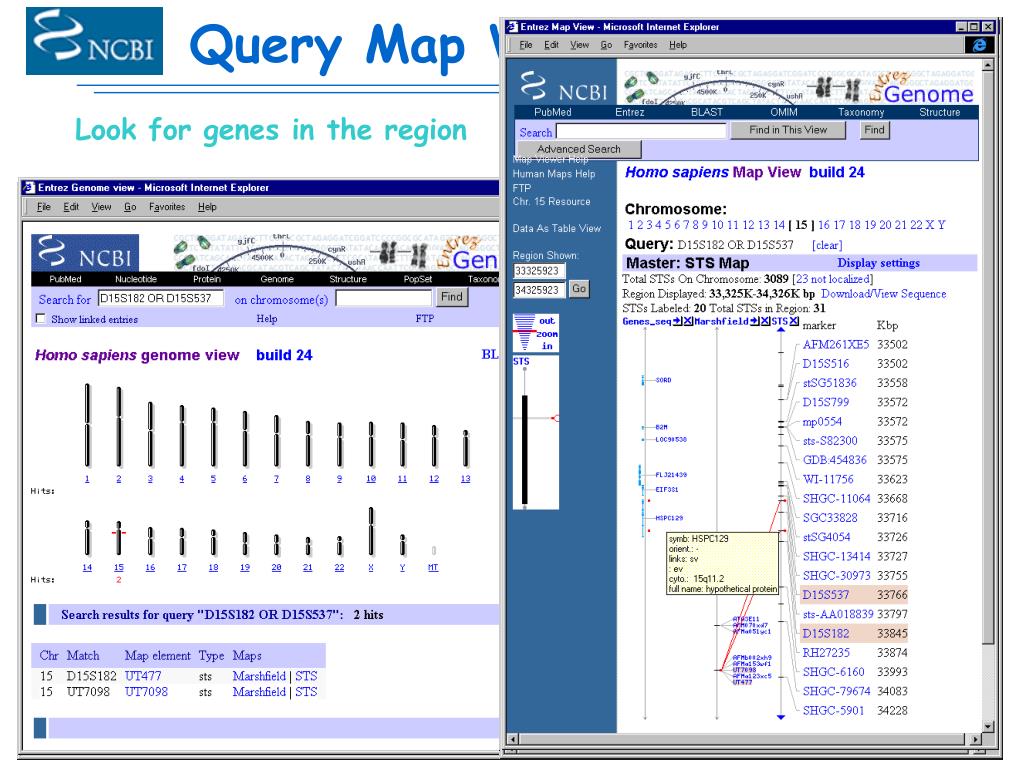Click the NCBI logo in the Genome view window
1024x768 pixels.
(x=85, y=253)
